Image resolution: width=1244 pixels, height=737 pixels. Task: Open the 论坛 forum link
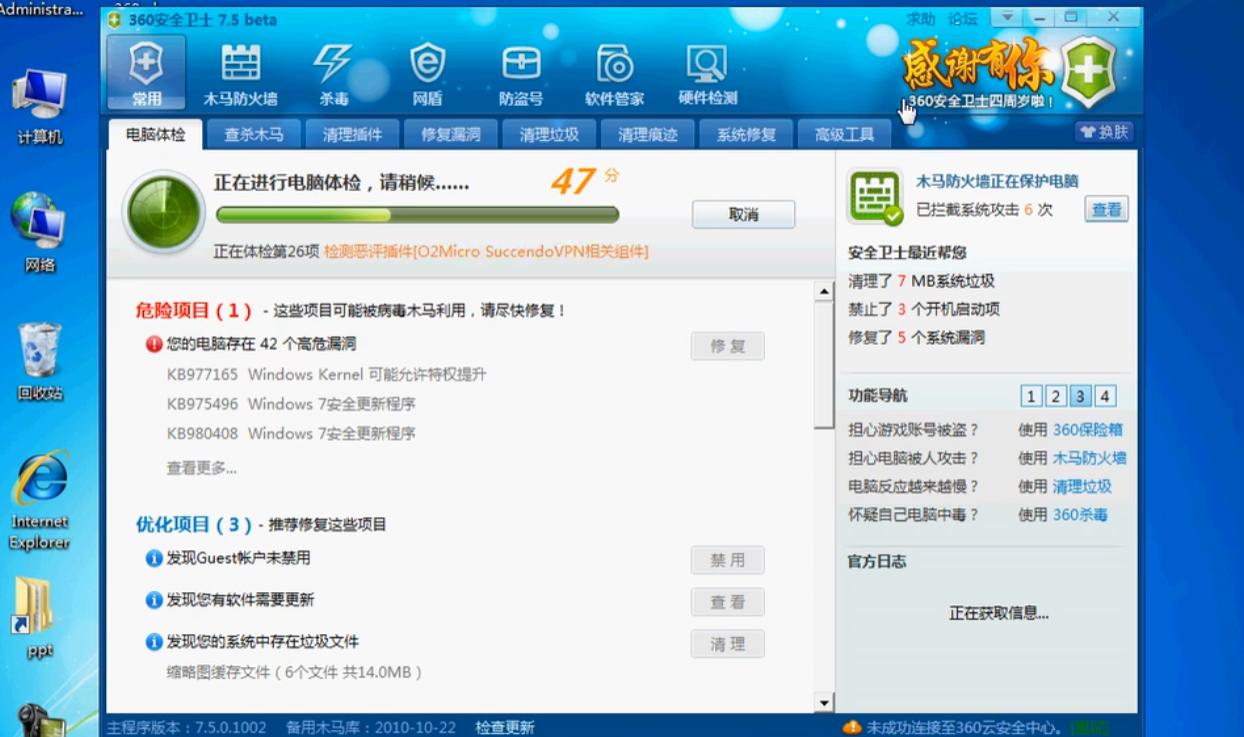tap(962, 19)
